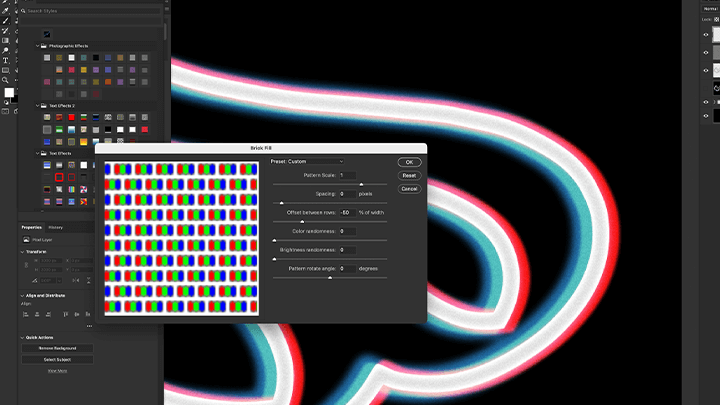Click align right edges icon
The height and width of the screenshot is (405, 720).
[x=48, y=315]
